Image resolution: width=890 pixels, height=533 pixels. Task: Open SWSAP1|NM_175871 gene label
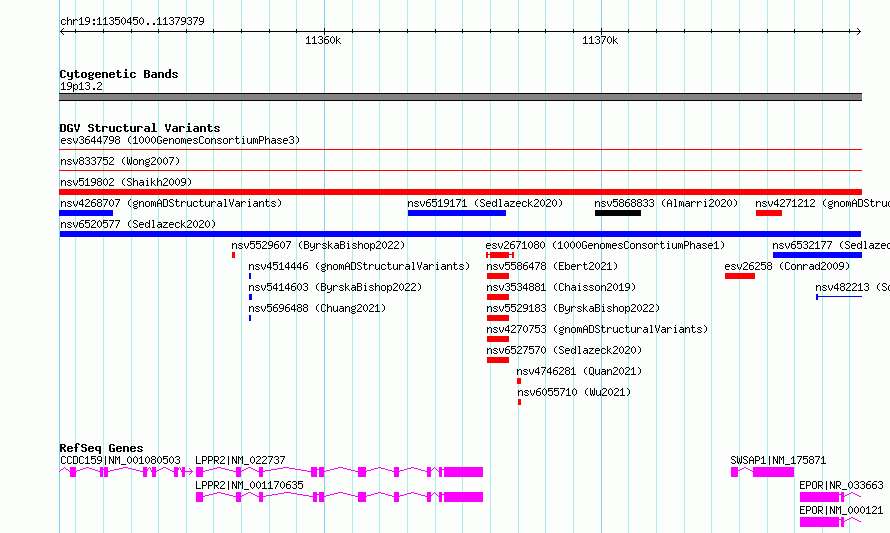click(x=778, y=460)
